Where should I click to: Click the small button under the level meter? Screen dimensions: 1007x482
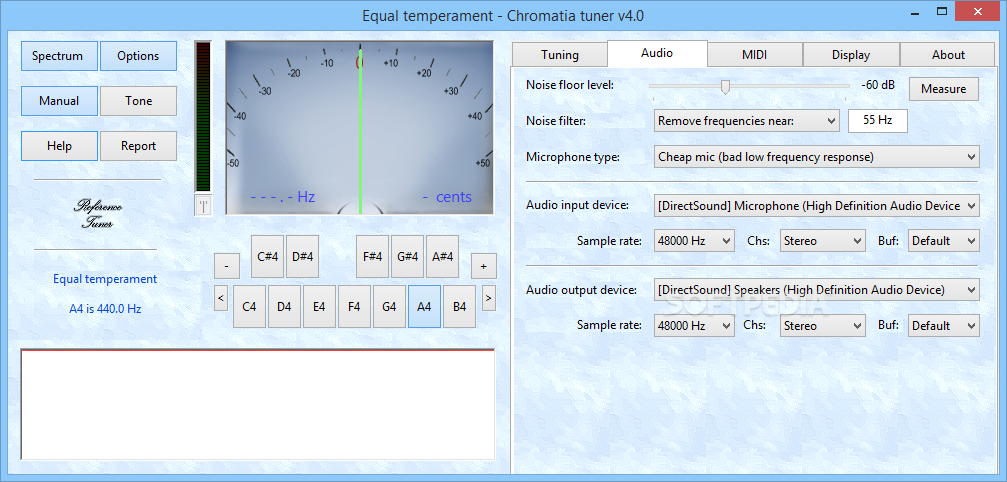203,205
